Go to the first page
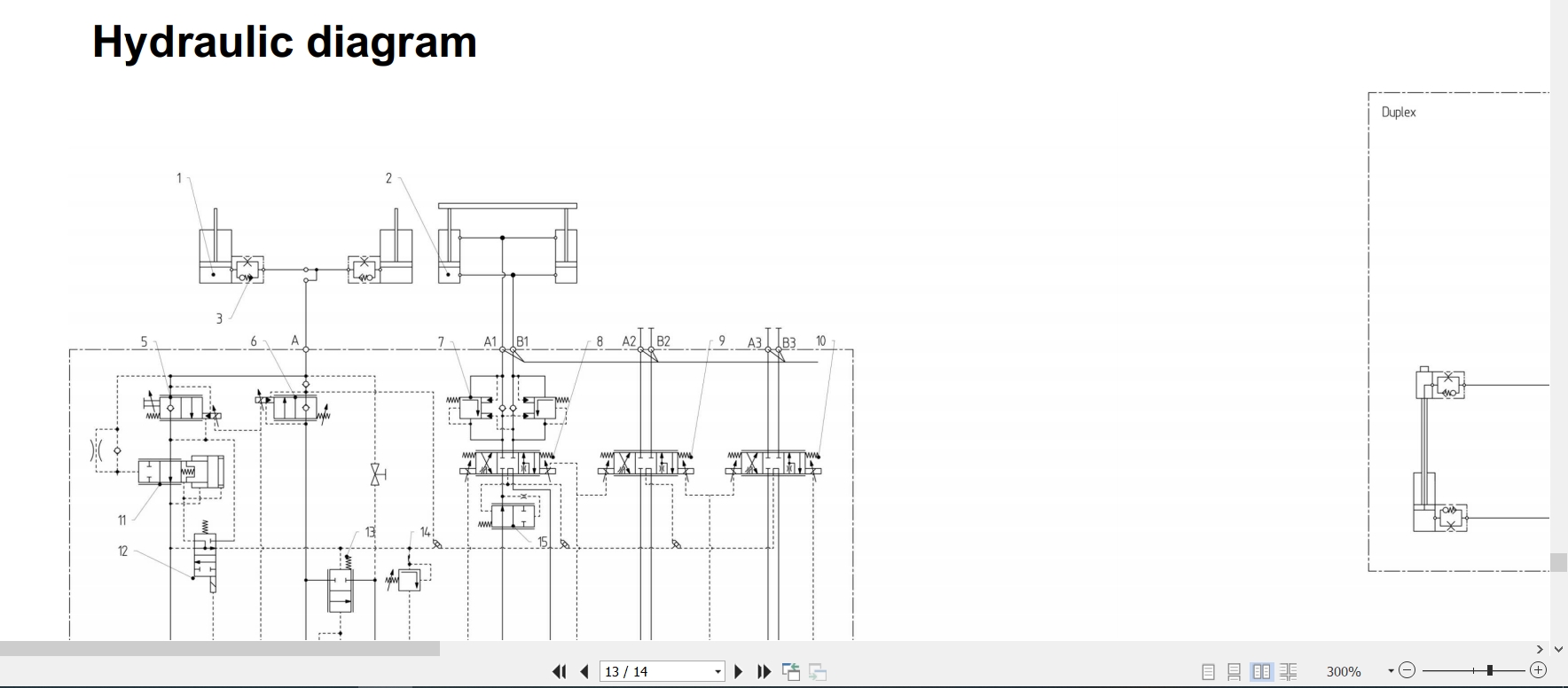 [x=559, y=672]
